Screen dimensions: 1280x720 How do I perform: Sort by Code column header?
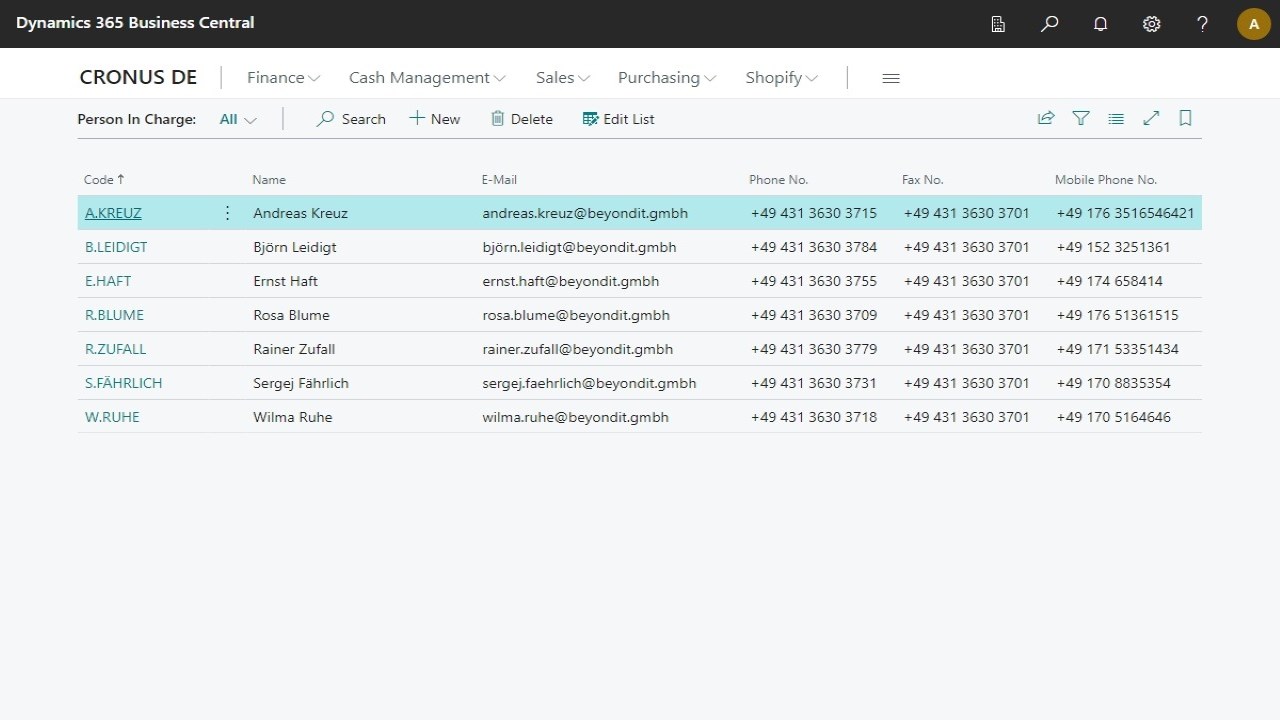[99, 180]
